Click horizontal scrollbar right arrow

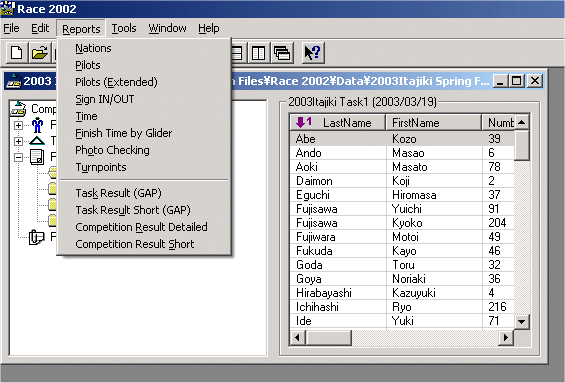(506, 338)
